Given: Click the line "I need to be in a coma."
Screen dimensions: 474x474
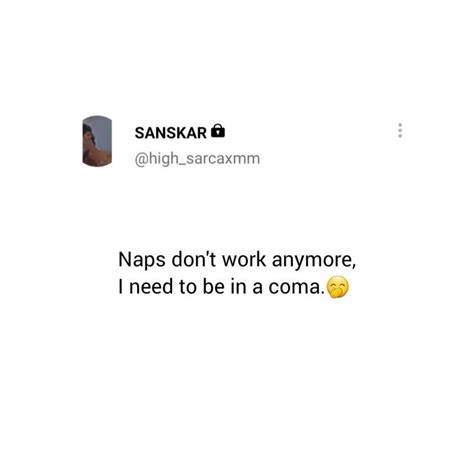Looking at the screenshot, I should pyautogui.click(x=222, y=287).
